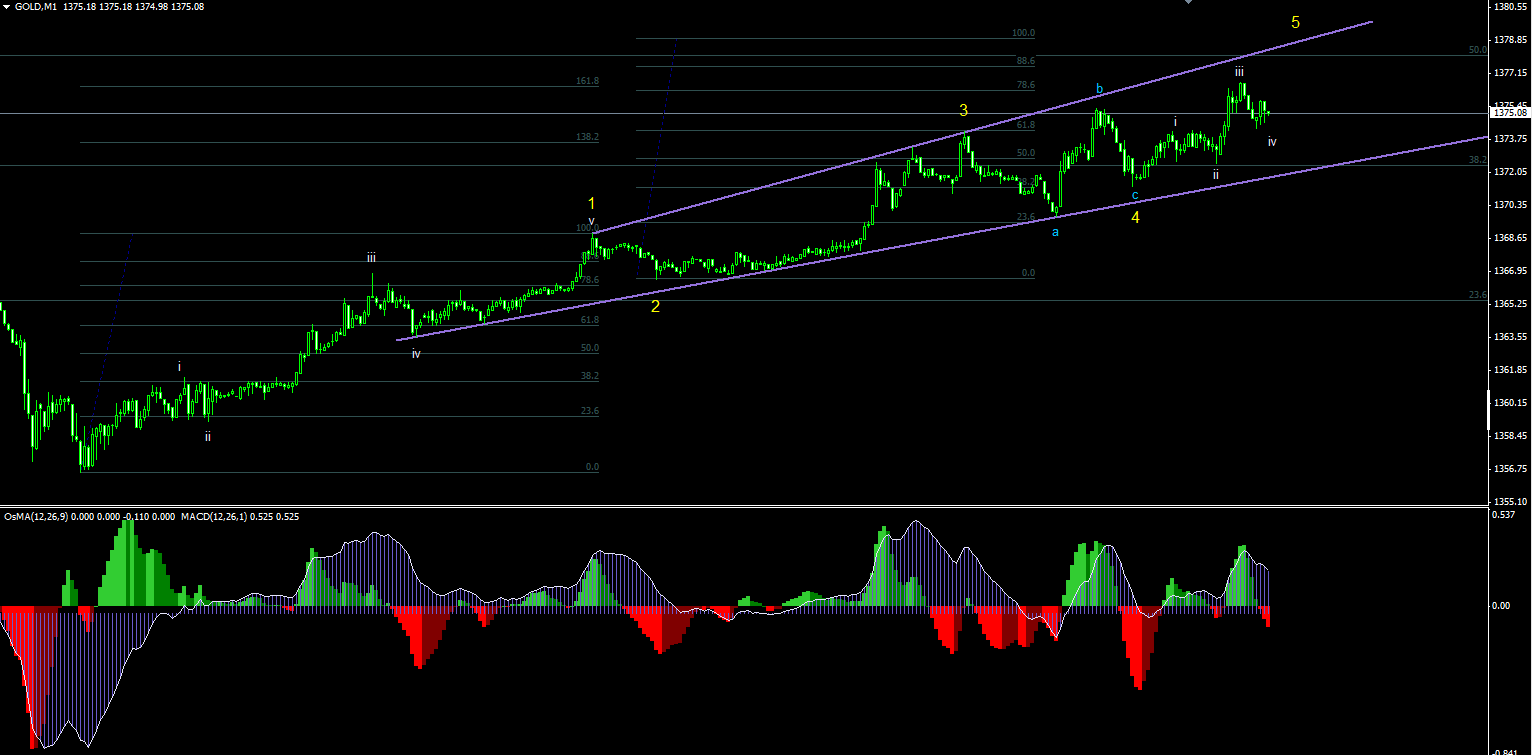Viewport: 1532px width, 755px height.
Task: Click the MACD(12,26,1) indicator label
Action: [x=215, y=517]
